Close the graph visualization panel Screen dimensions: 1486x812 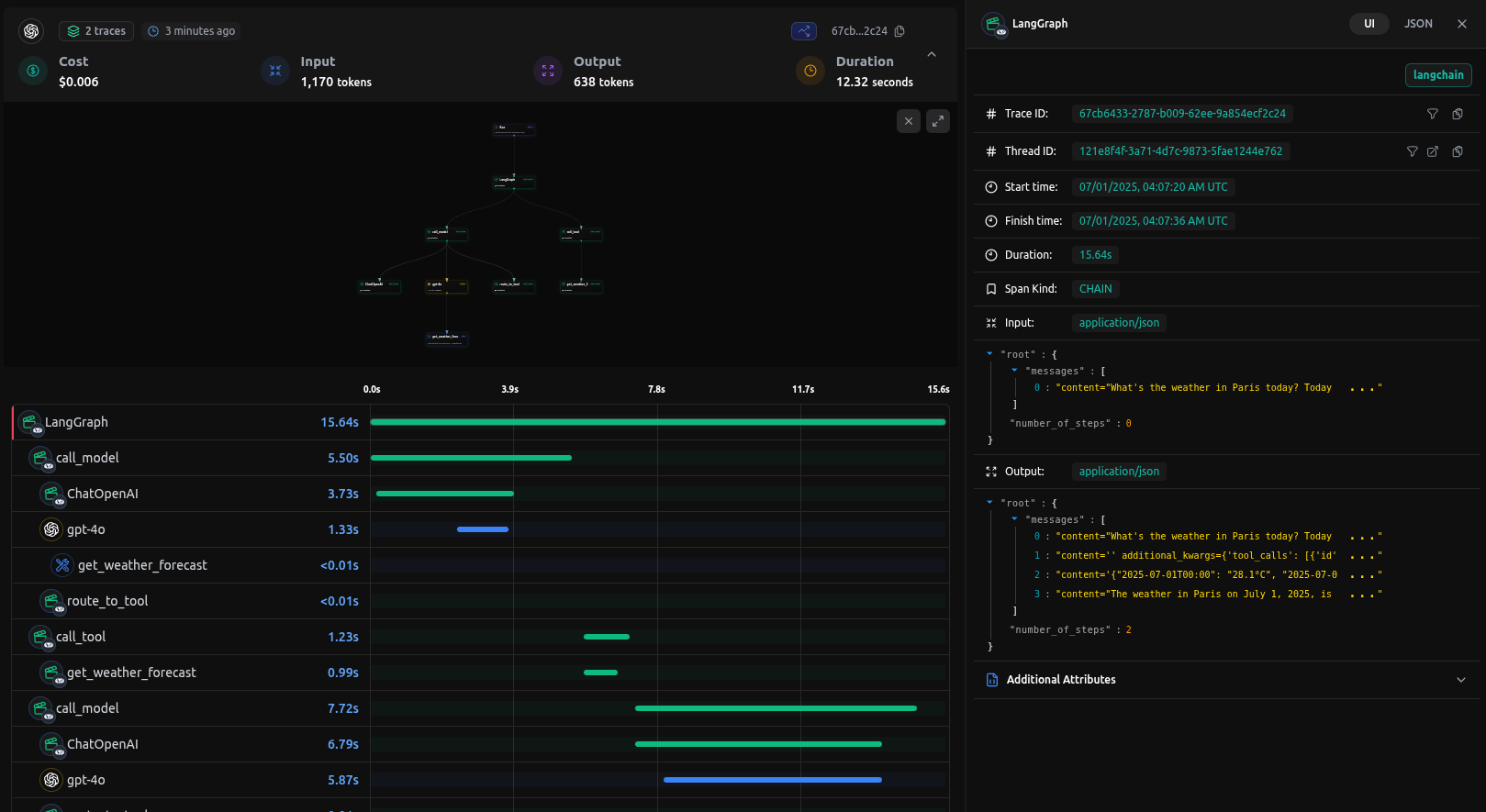pos(908,121)
